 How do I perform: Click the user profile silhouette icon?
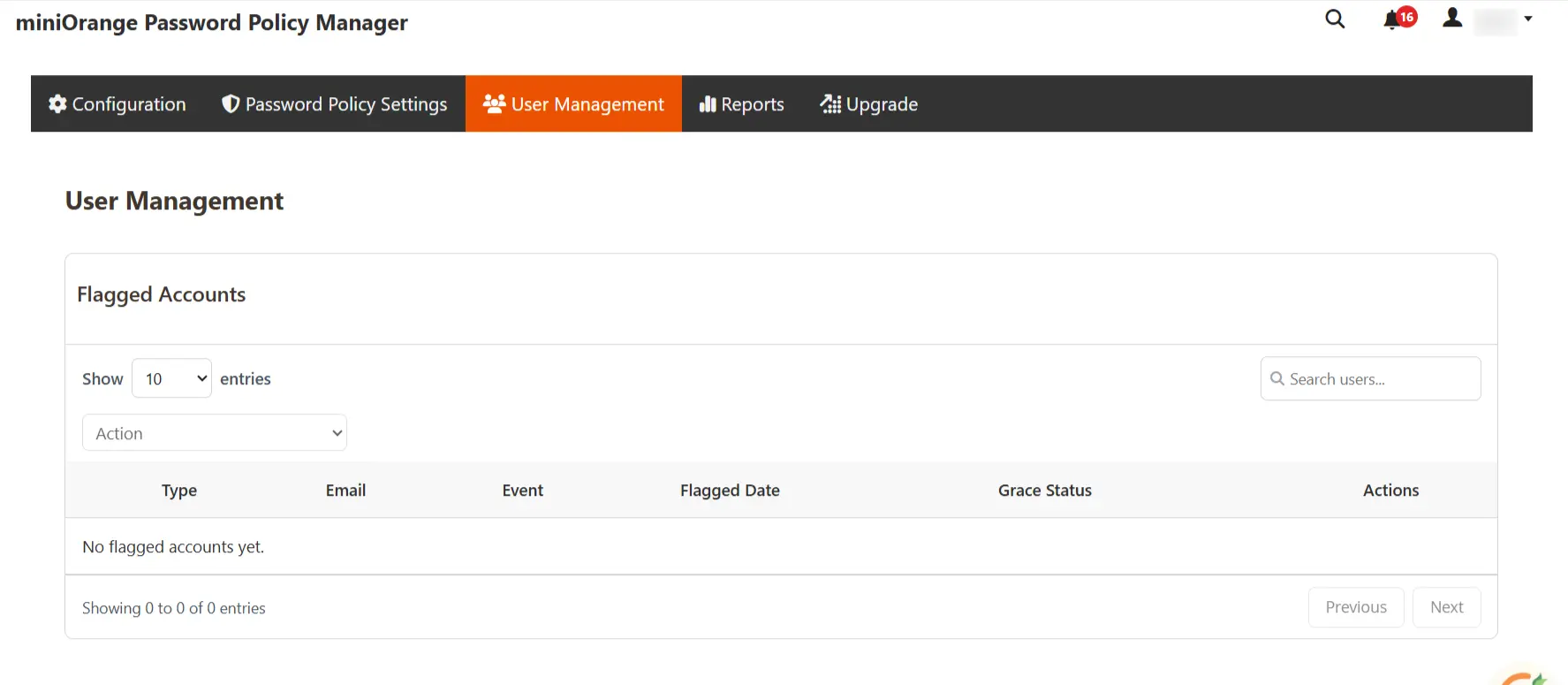coord(1452,18)
